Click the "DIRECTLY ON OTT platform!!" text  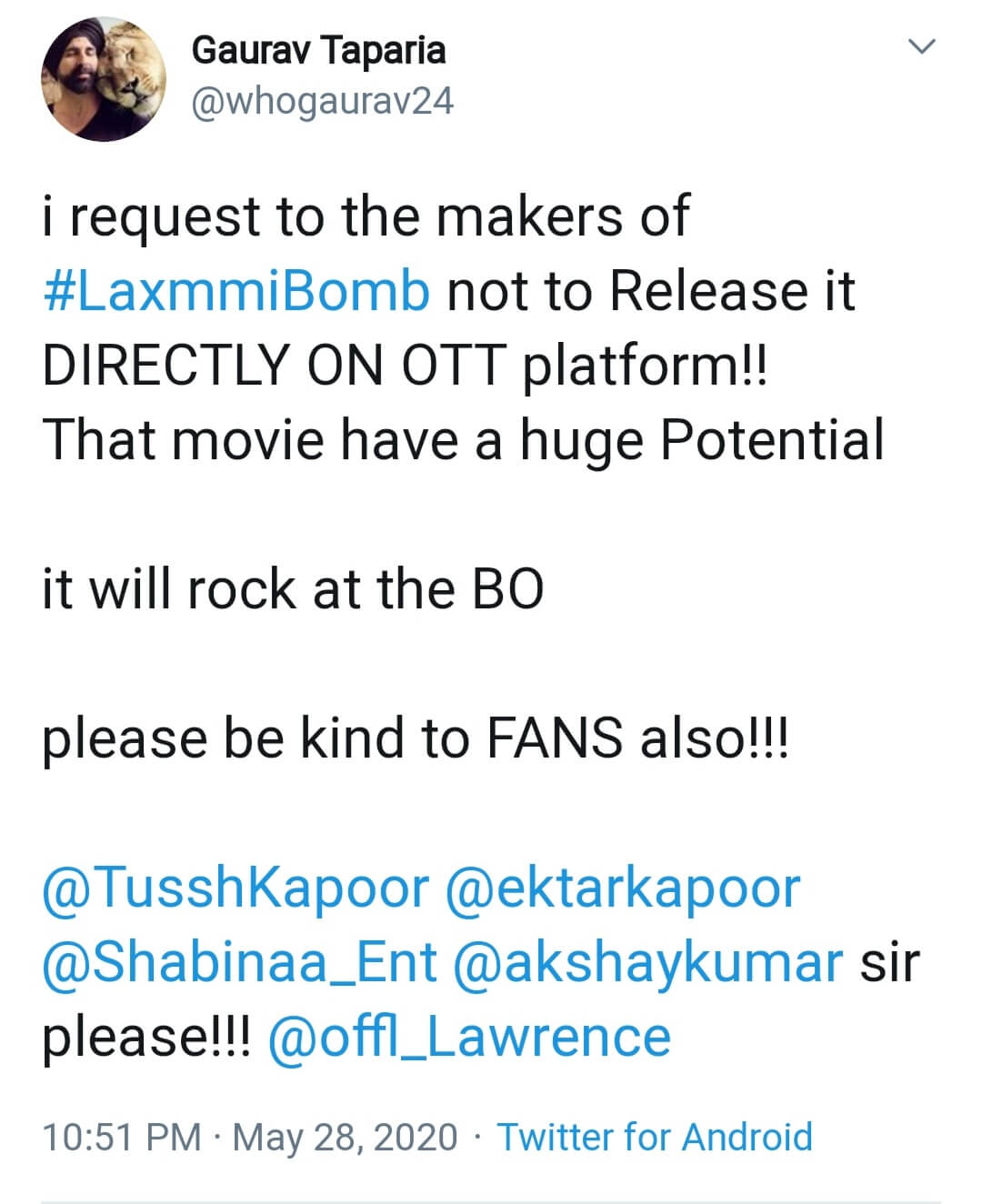(405, 366)
